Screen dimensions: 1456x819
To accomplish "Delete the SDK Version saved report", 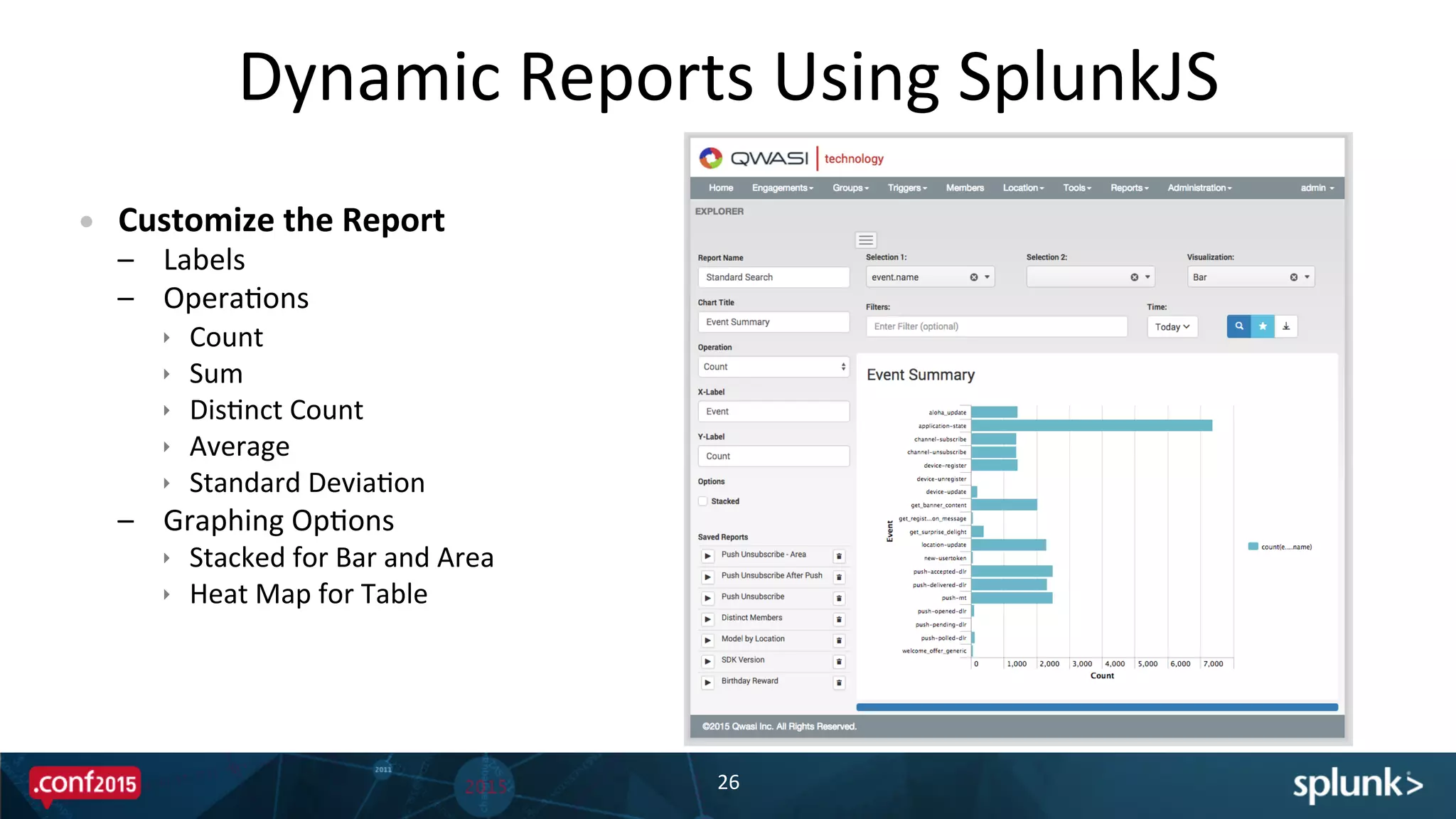I will click(839, 661).
